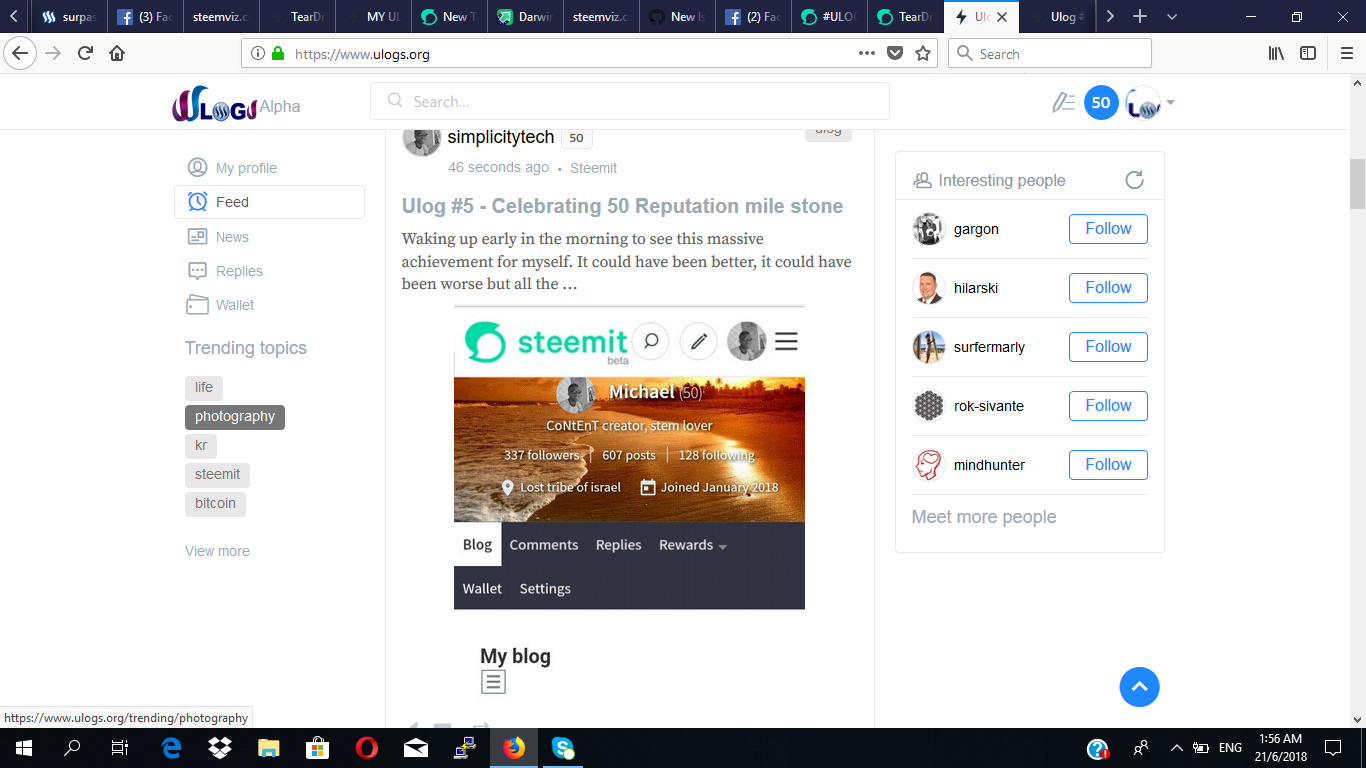Switch to the MY UL tab

click(372, 17)
